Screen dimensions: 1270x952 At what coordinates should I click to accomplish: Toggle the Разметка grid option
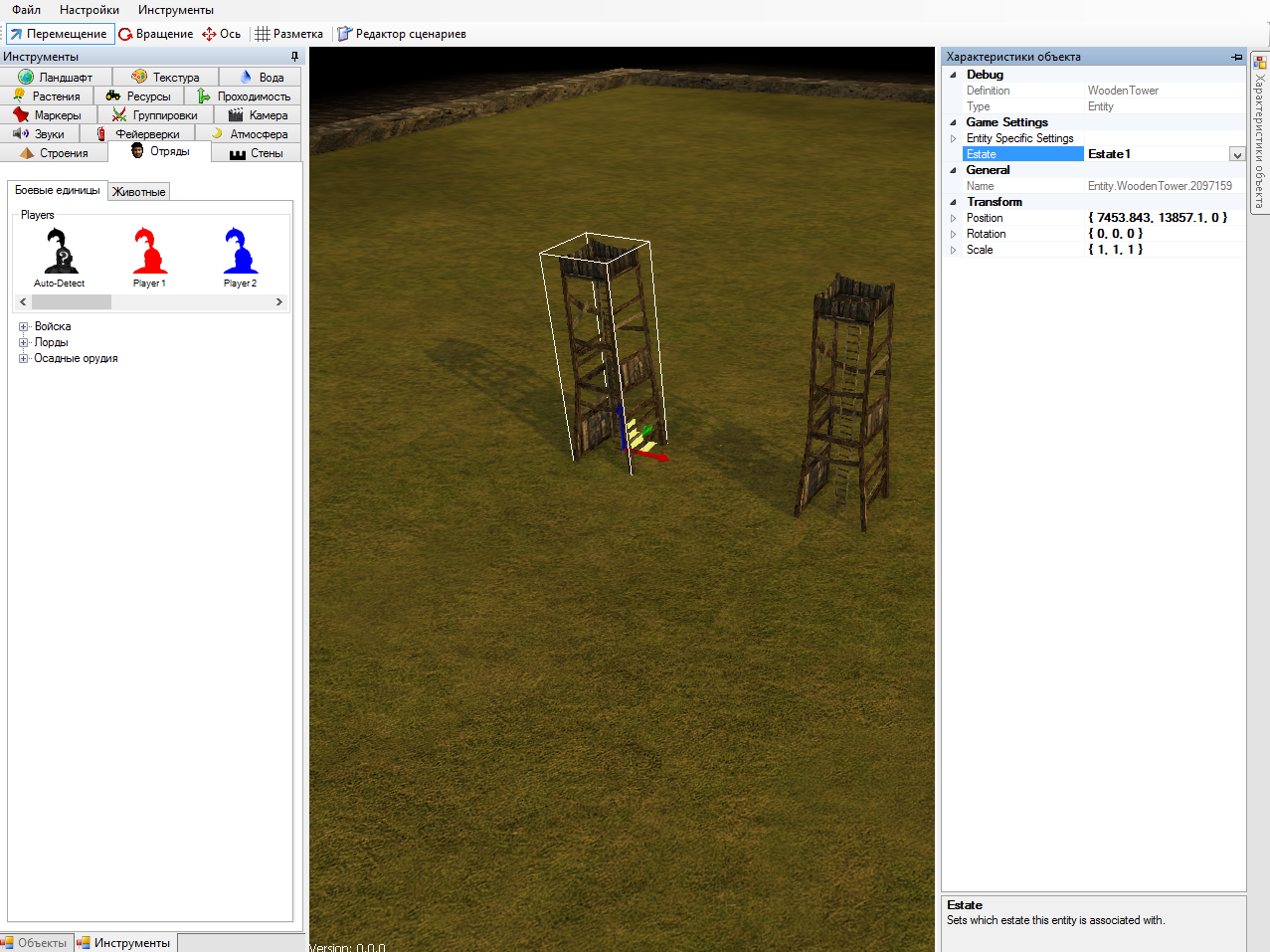coord(289,34)
